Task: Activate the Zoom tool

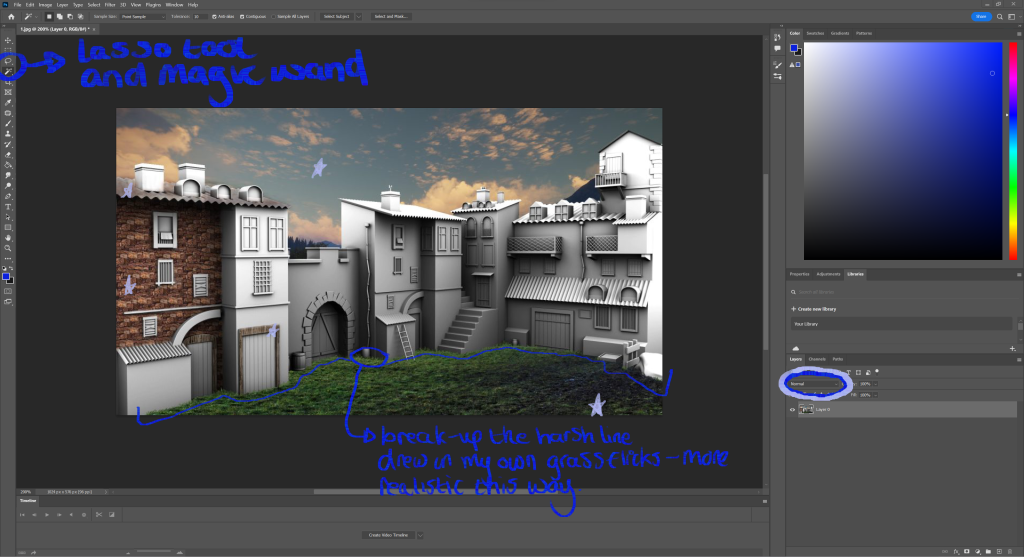Action: [x=8, y=248]
